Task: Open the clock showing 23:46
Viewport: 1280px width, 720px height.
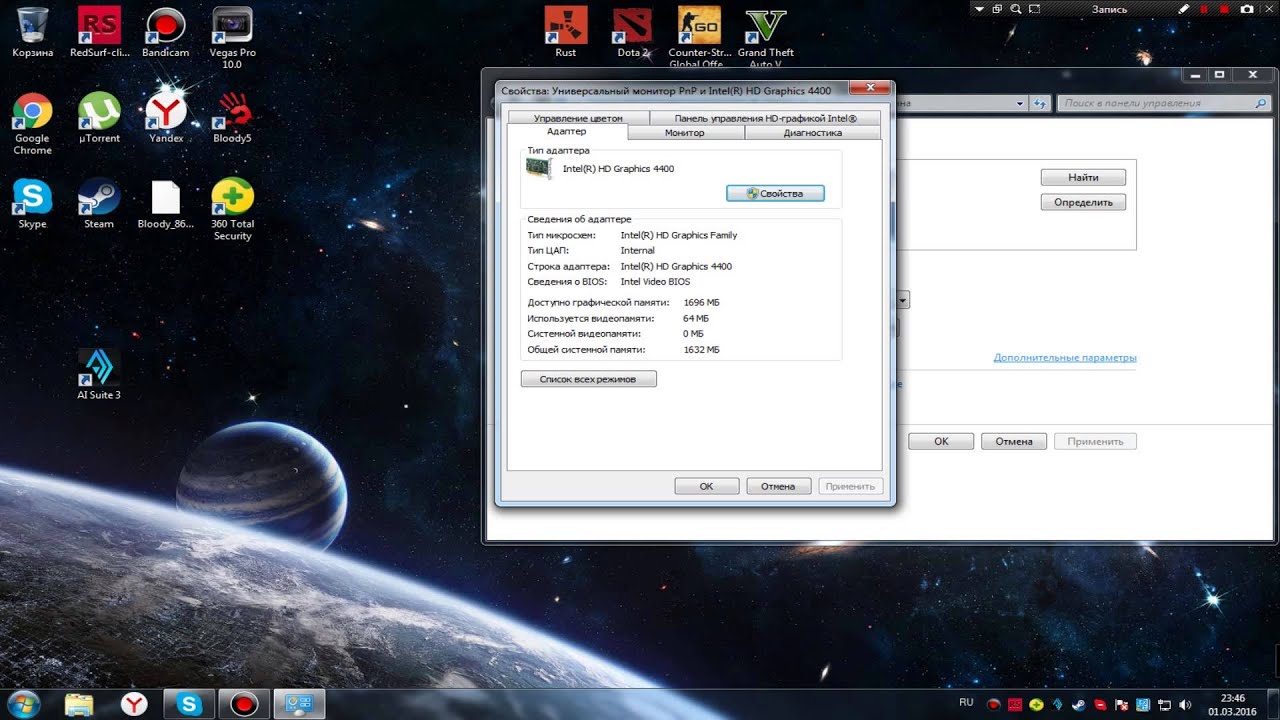Action: (x=1233, y=704)
